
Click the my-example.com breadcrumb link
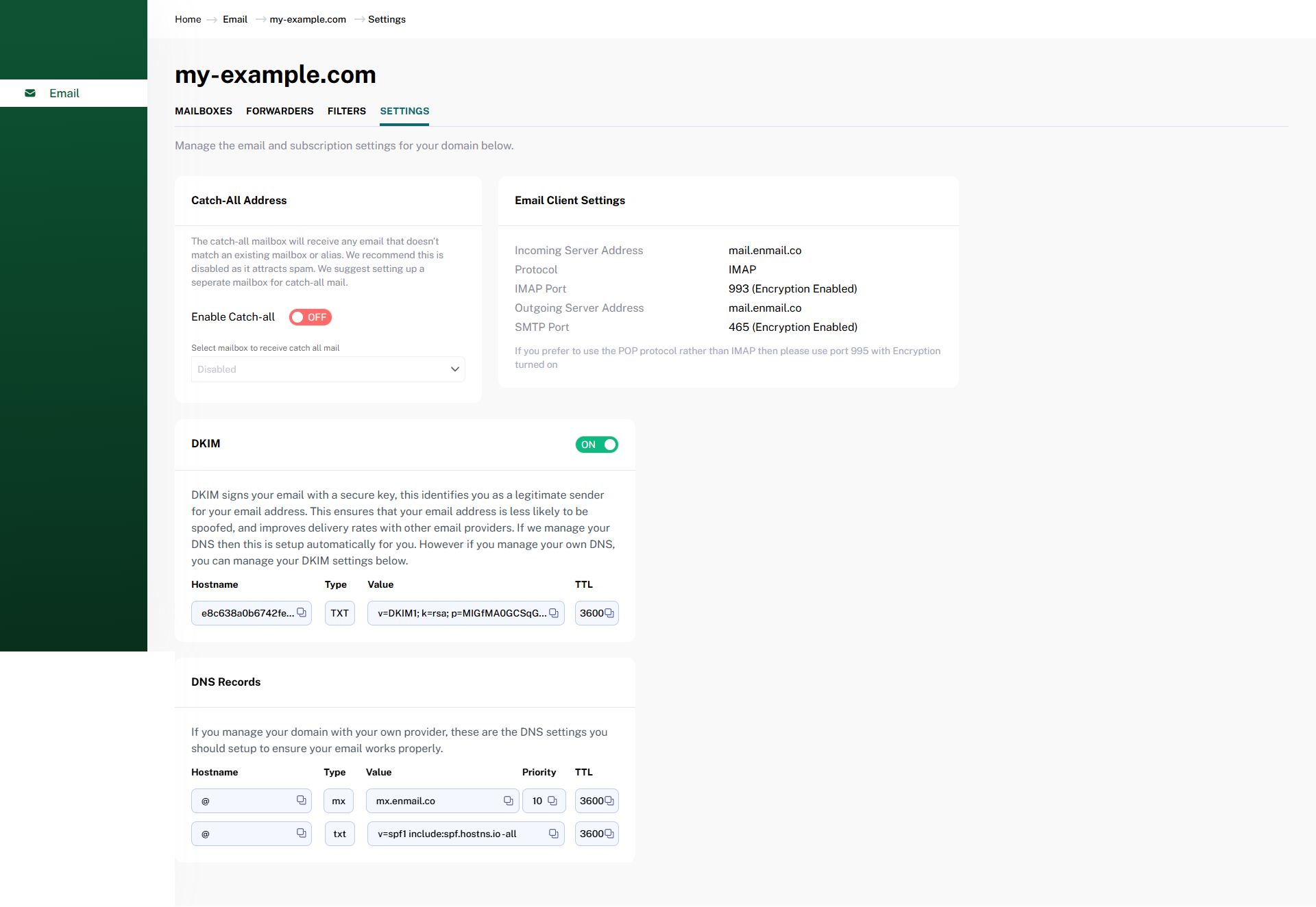[x=307, y=19]
